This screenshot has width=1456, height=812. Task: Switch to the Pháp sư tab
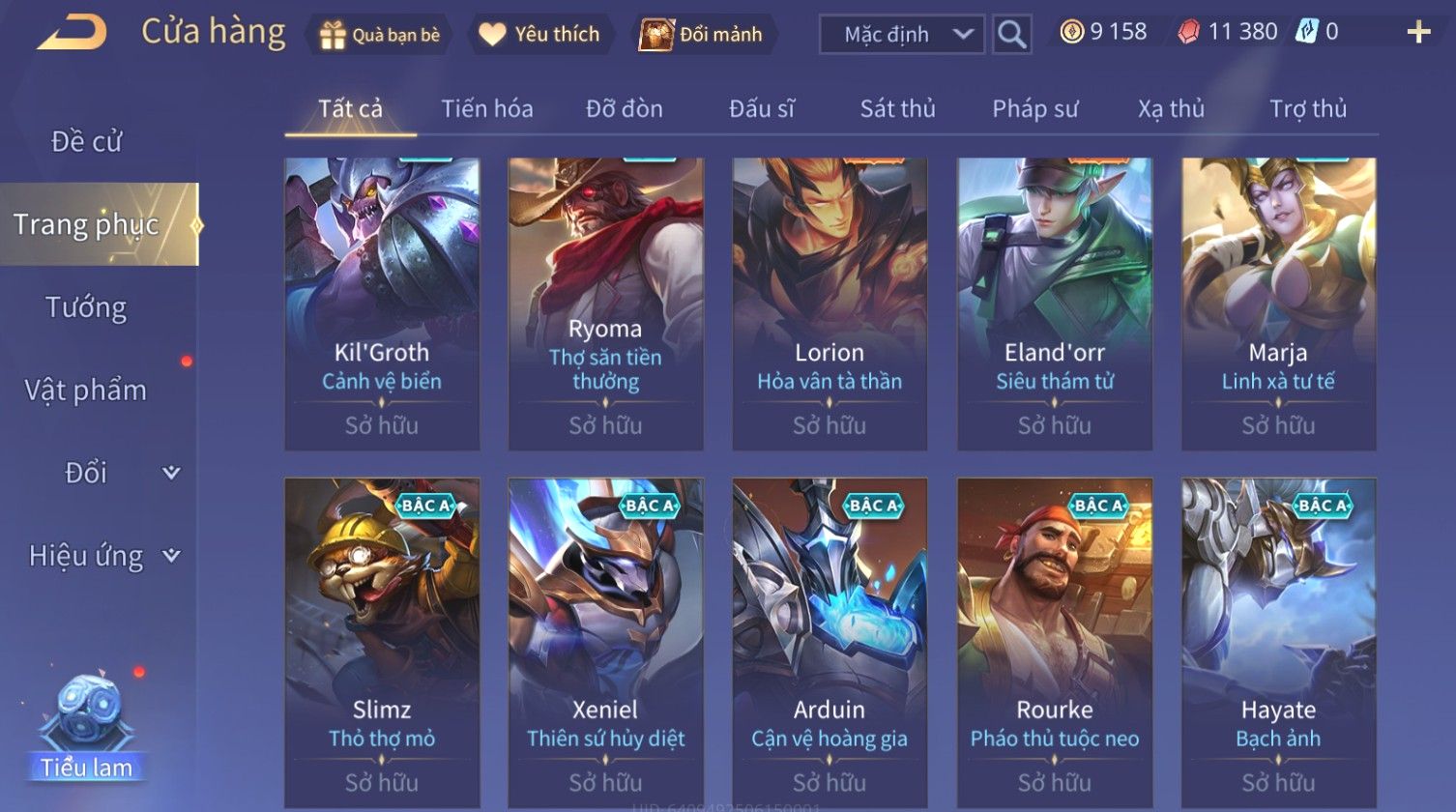tap(1035, 109)
